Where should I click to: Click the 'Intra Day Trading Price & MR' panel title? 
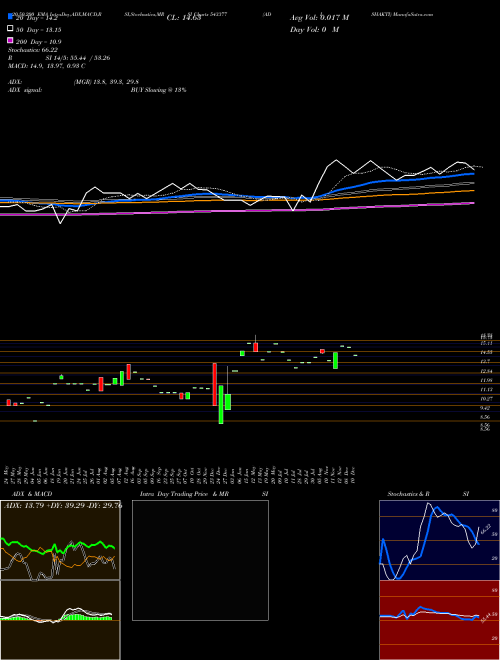tap(184, 494)
